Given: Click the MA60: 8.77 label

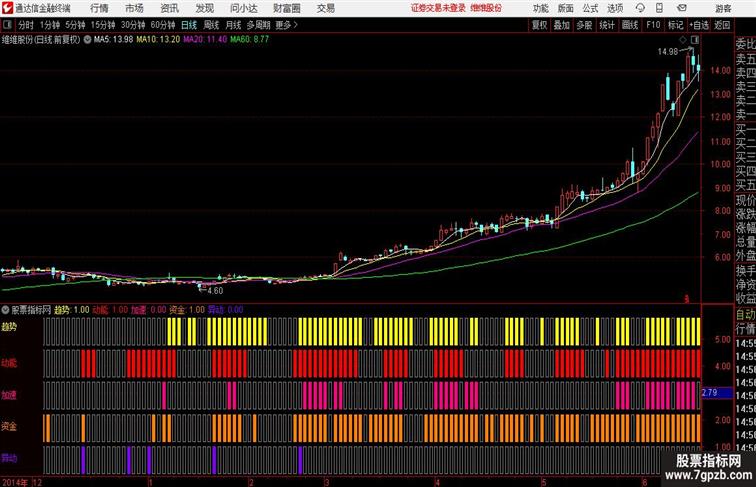Looking at the screenshot, I should click(x=249, y=40).
